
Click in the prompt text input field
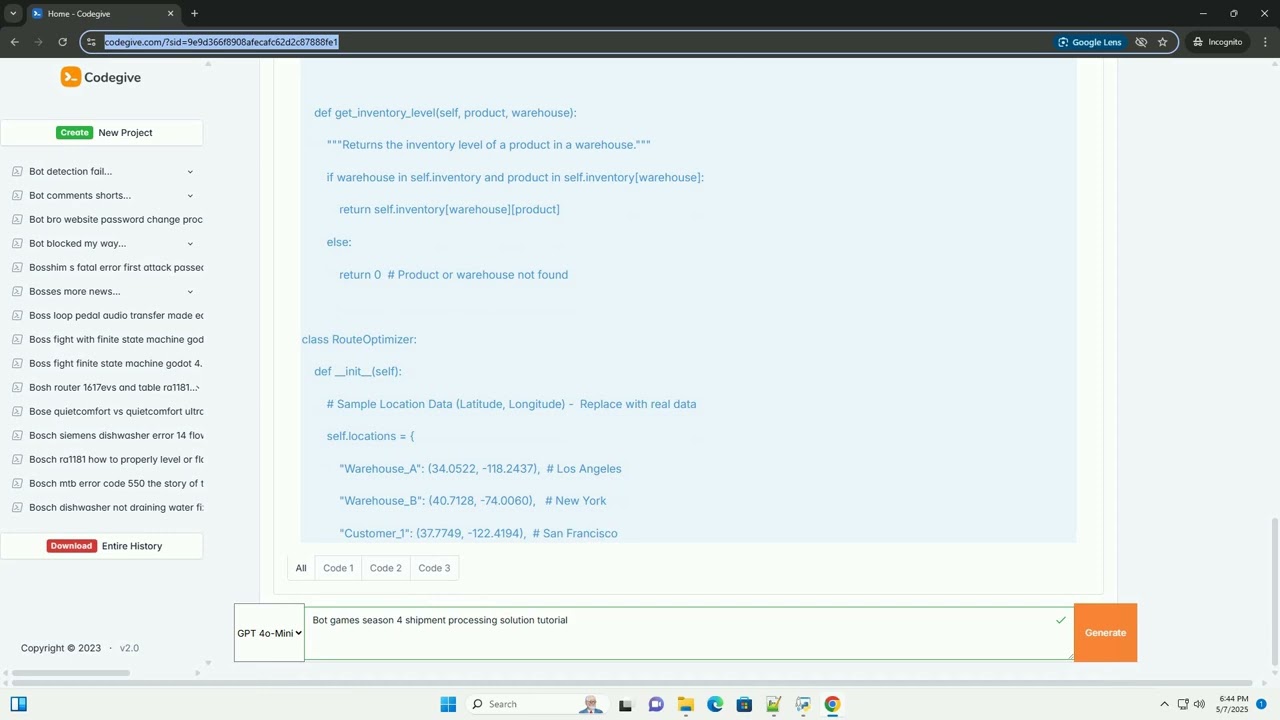point(688,633)
